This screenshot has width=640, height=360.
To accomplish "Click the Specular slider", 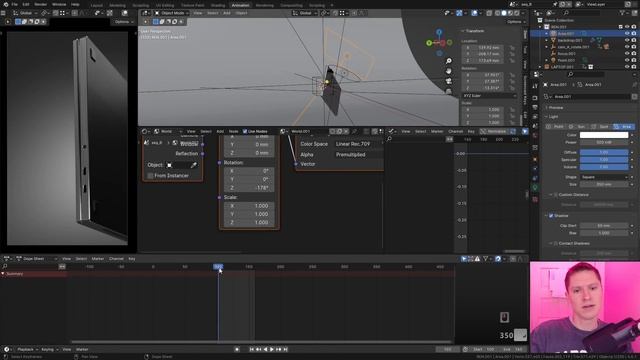I will coord(604,160).
